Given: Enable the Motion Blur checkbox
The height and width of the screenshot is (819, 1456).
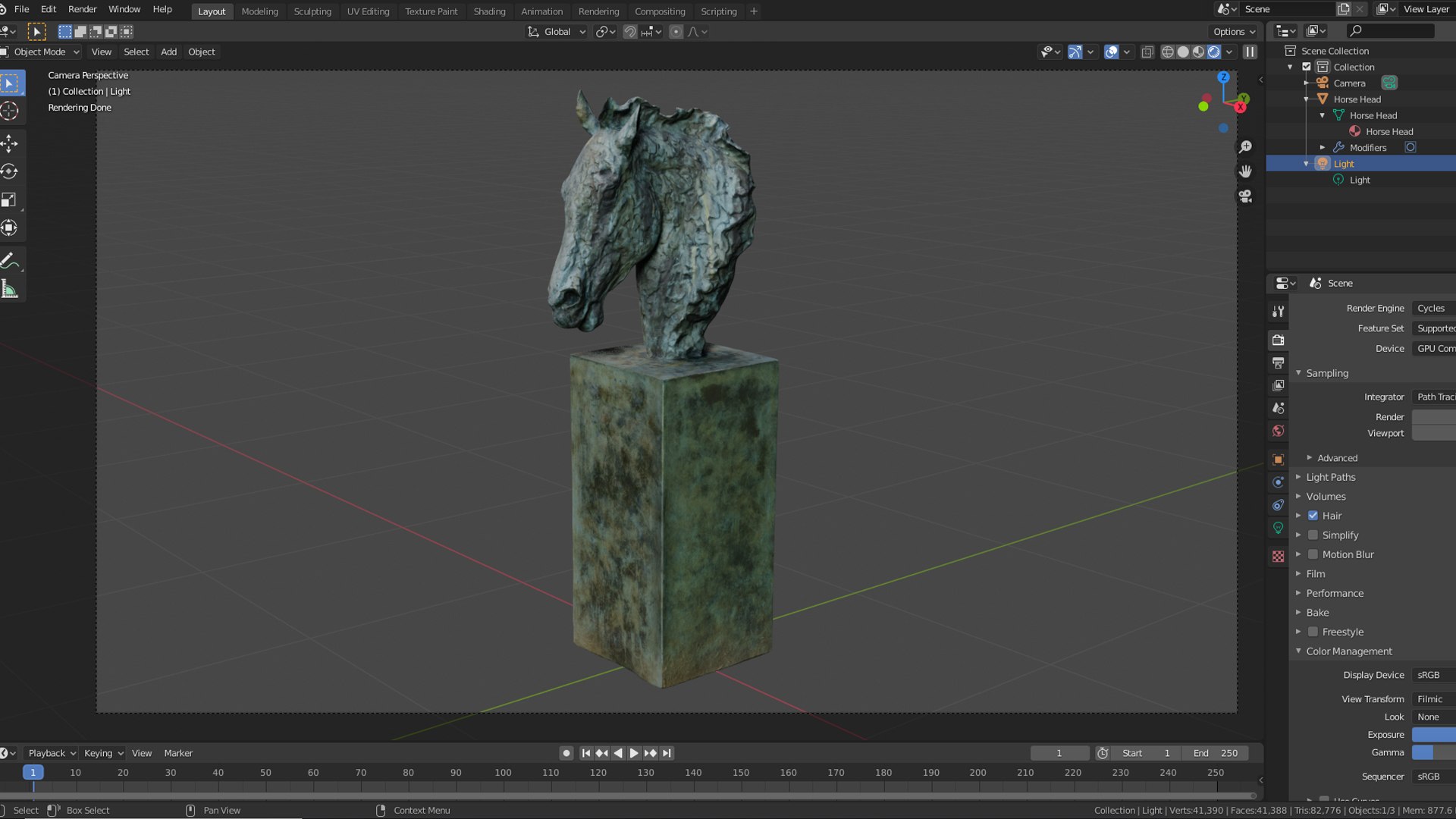Looking at the screenshot, I should 1313,554.
